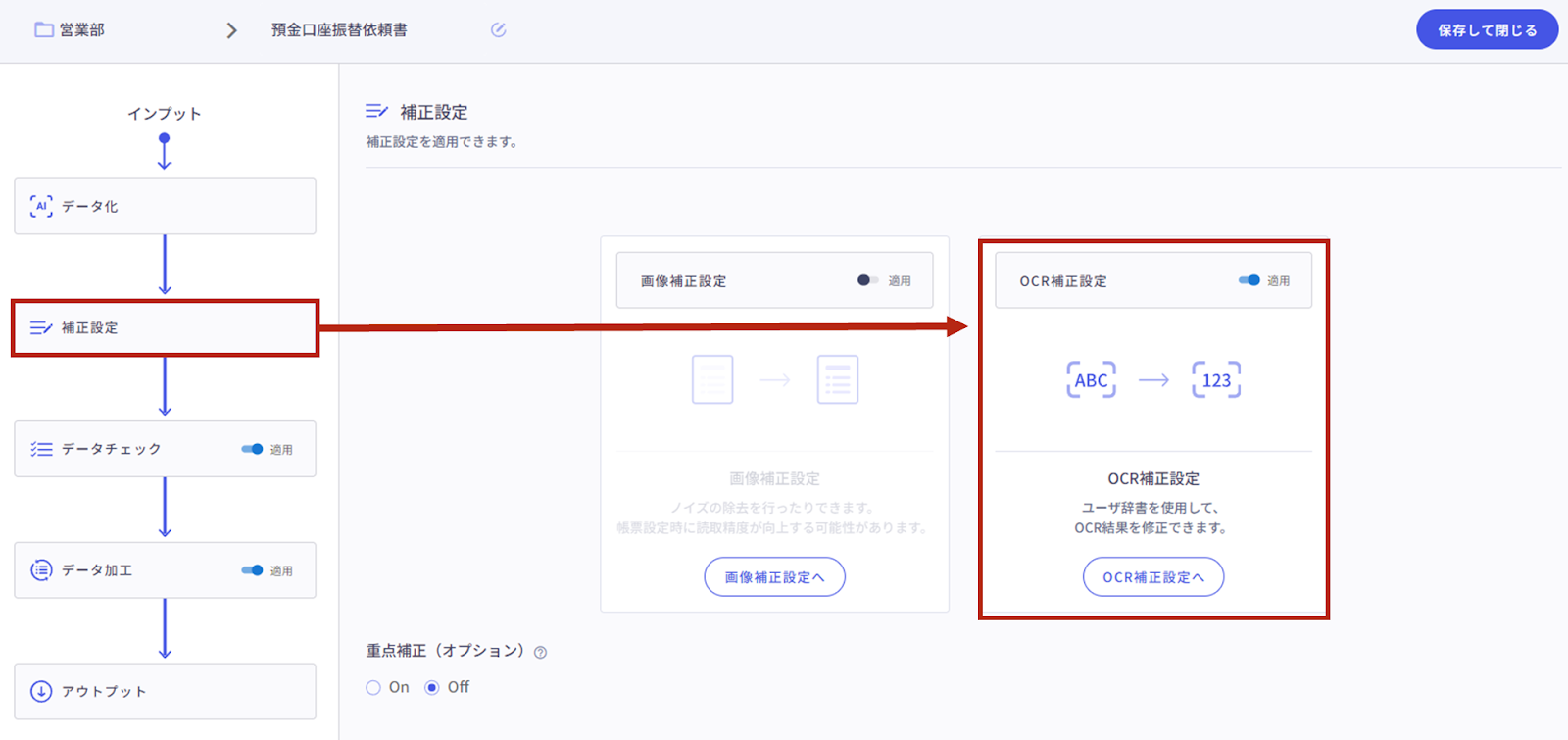Open the 補正設定 step in the flow
The height and width of the screenshot is (740, 1568).
tap(165, 328)
